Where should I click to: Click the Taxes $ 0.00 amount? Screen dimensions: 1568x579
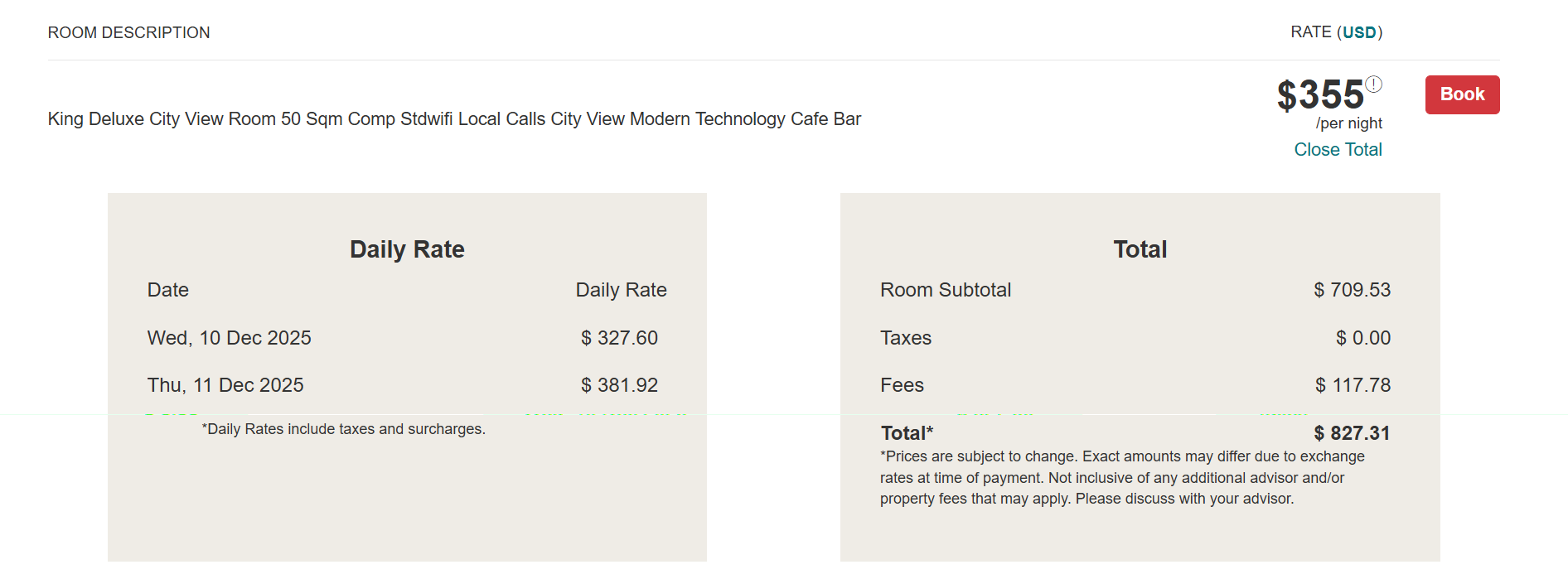pos(1363,338)
